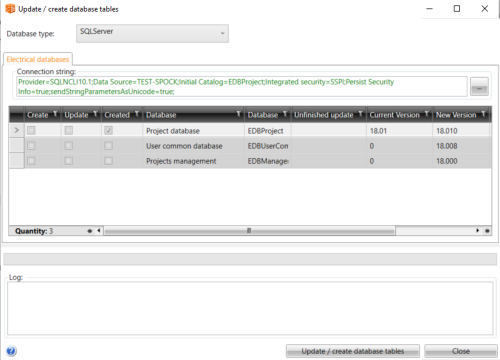The height and width of the screenshot is (360, 500).
Task: Jump to last column dot button
Action: click(x=487, y=231)
